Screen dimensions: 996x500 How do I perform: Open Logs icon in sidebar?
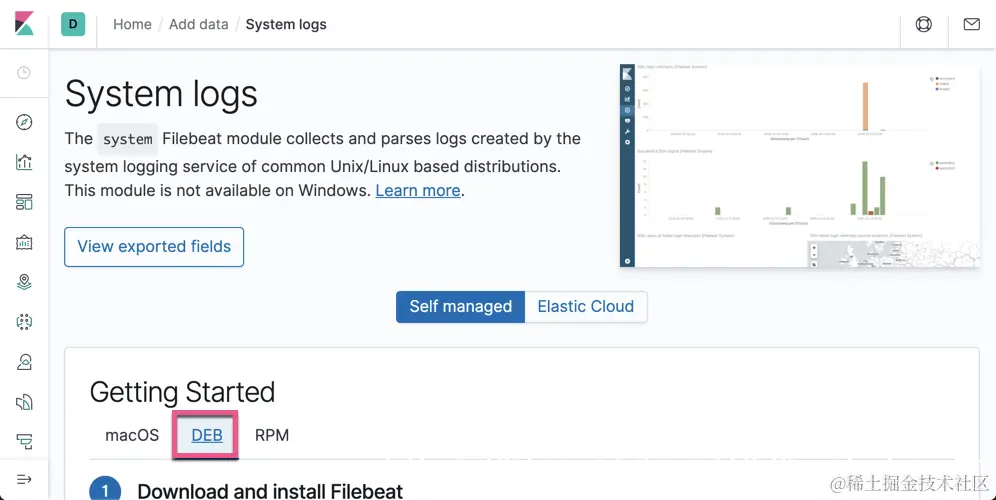pos(24,402)
